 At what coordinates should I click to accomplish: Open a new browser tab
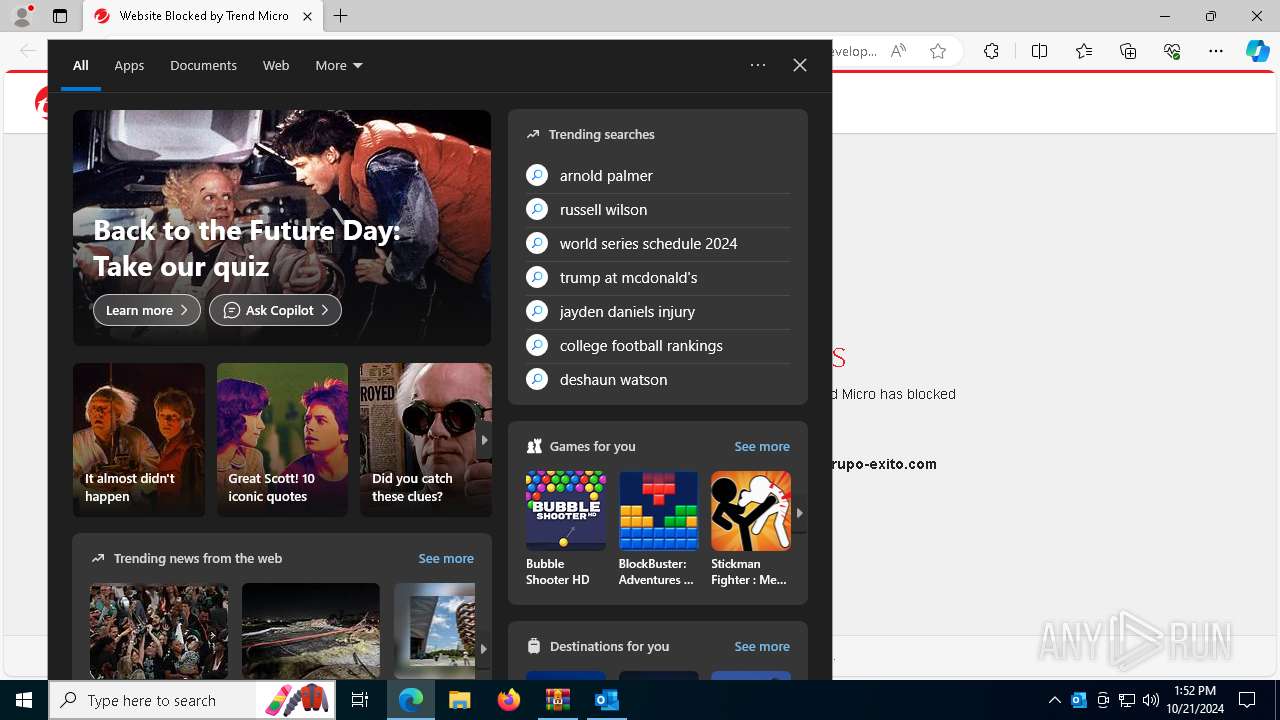[341, 16]
